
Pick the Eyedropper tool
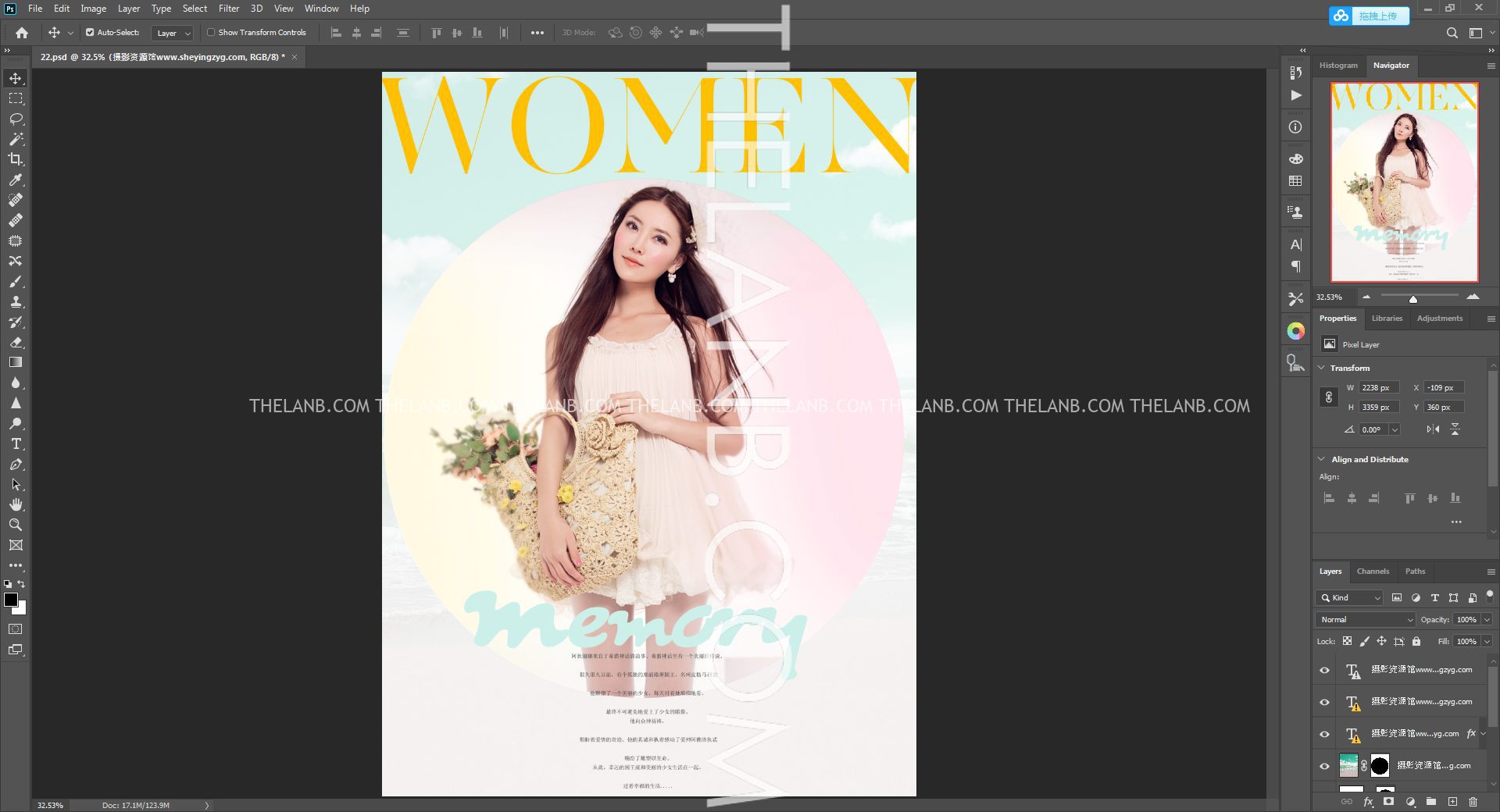point(16,180)
